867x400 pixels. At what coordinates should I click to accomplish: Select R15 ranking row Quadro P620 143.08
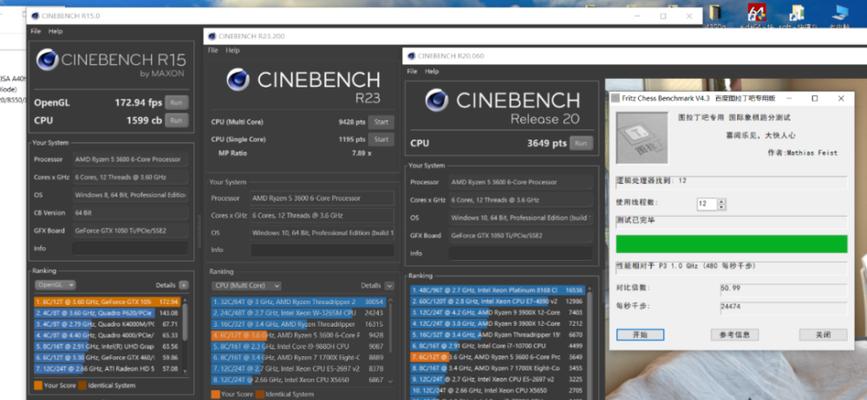(x=107, y=313)
